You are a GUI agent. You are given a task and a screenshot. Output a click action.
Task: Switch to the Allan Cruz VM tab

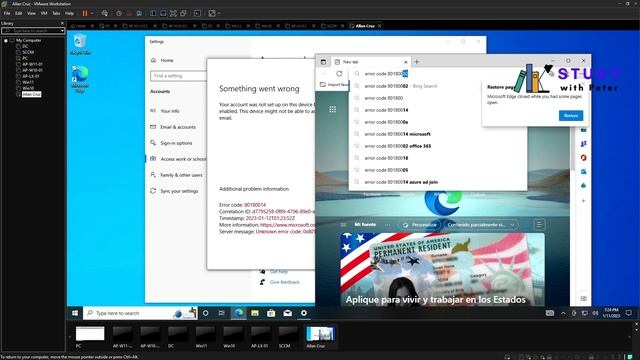click(x=364, y=26)
